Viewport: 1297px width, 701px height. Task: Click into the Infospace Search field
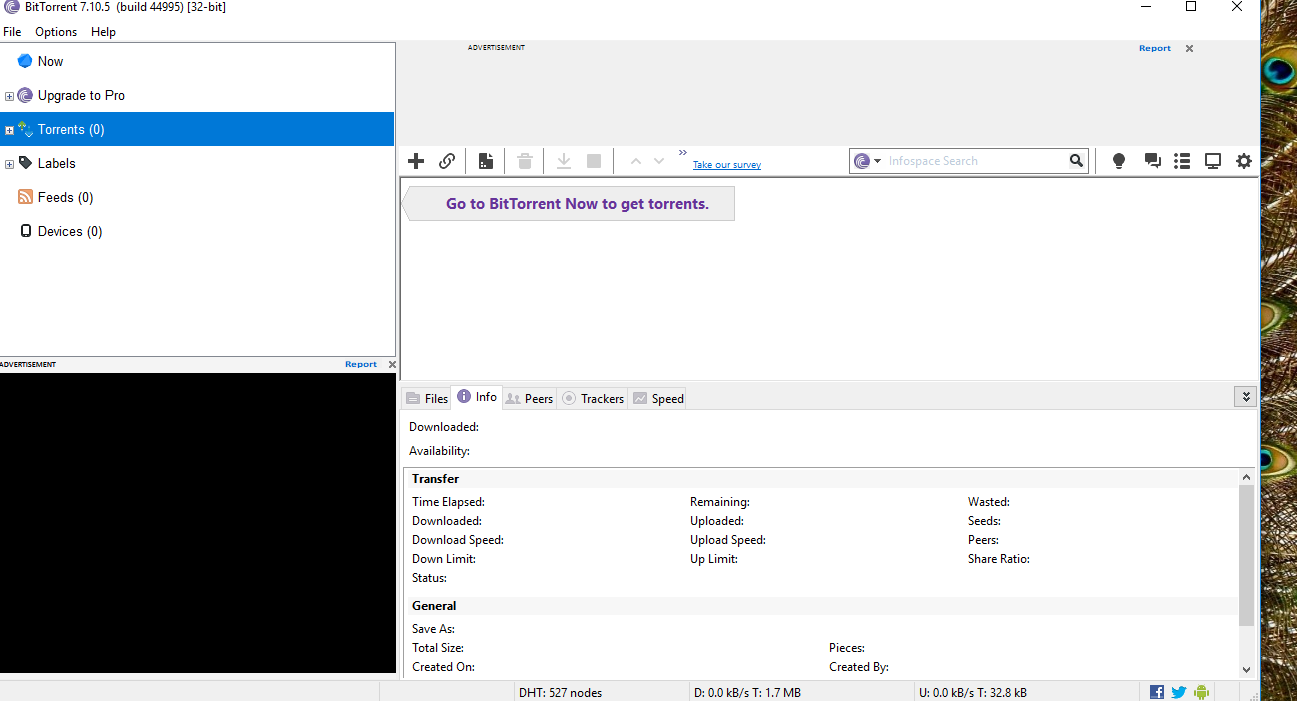(x=970, y=161)
